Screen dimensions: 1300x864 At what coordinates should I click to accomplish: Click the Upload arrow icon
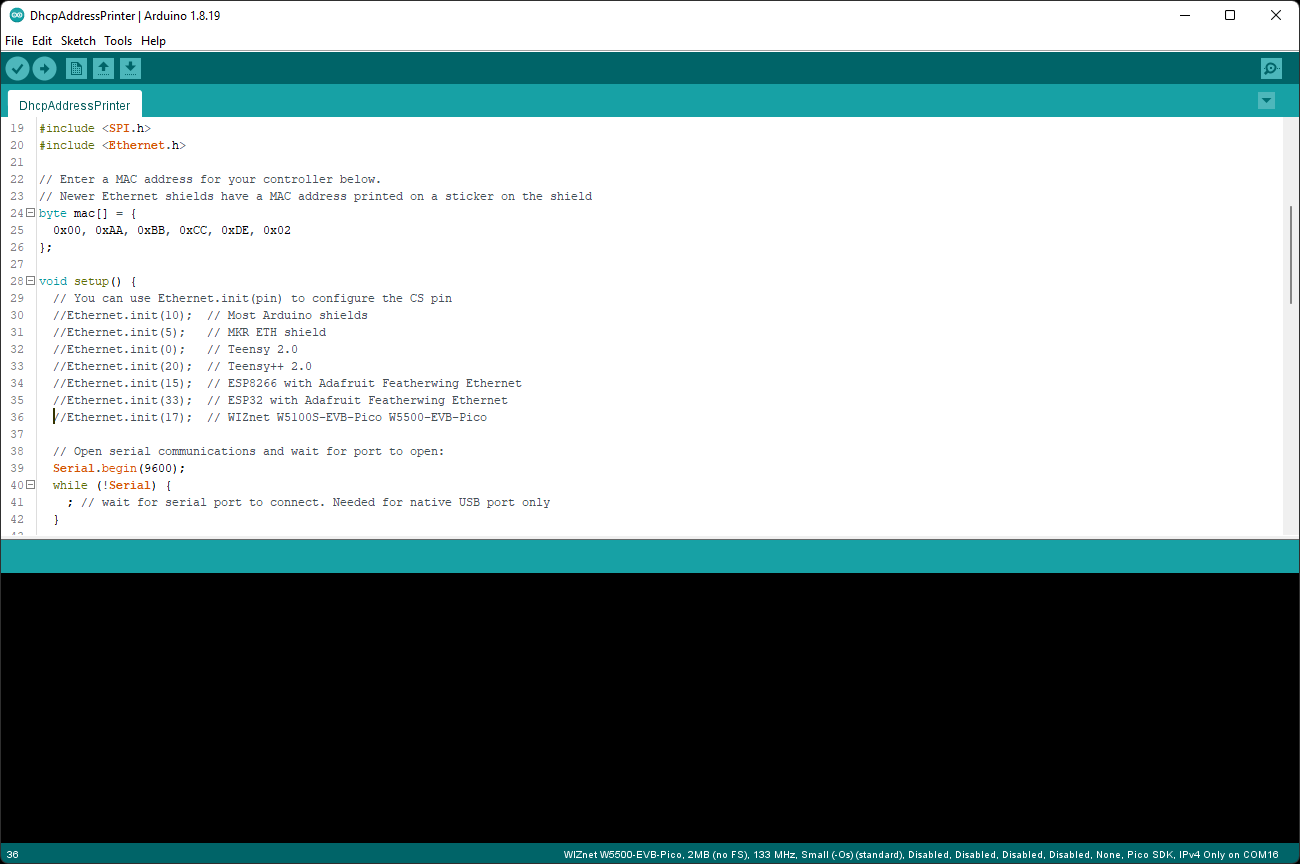[x=44, y=68]
